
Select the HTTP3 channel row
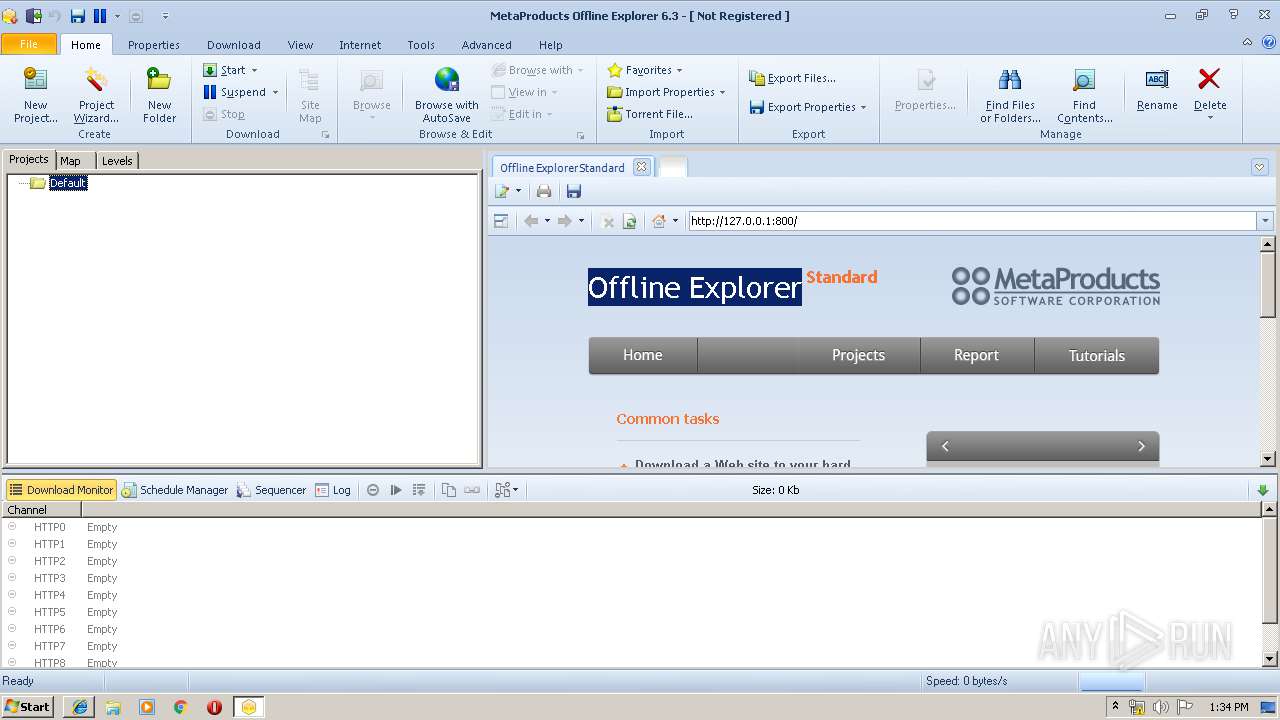click(633, 578)
